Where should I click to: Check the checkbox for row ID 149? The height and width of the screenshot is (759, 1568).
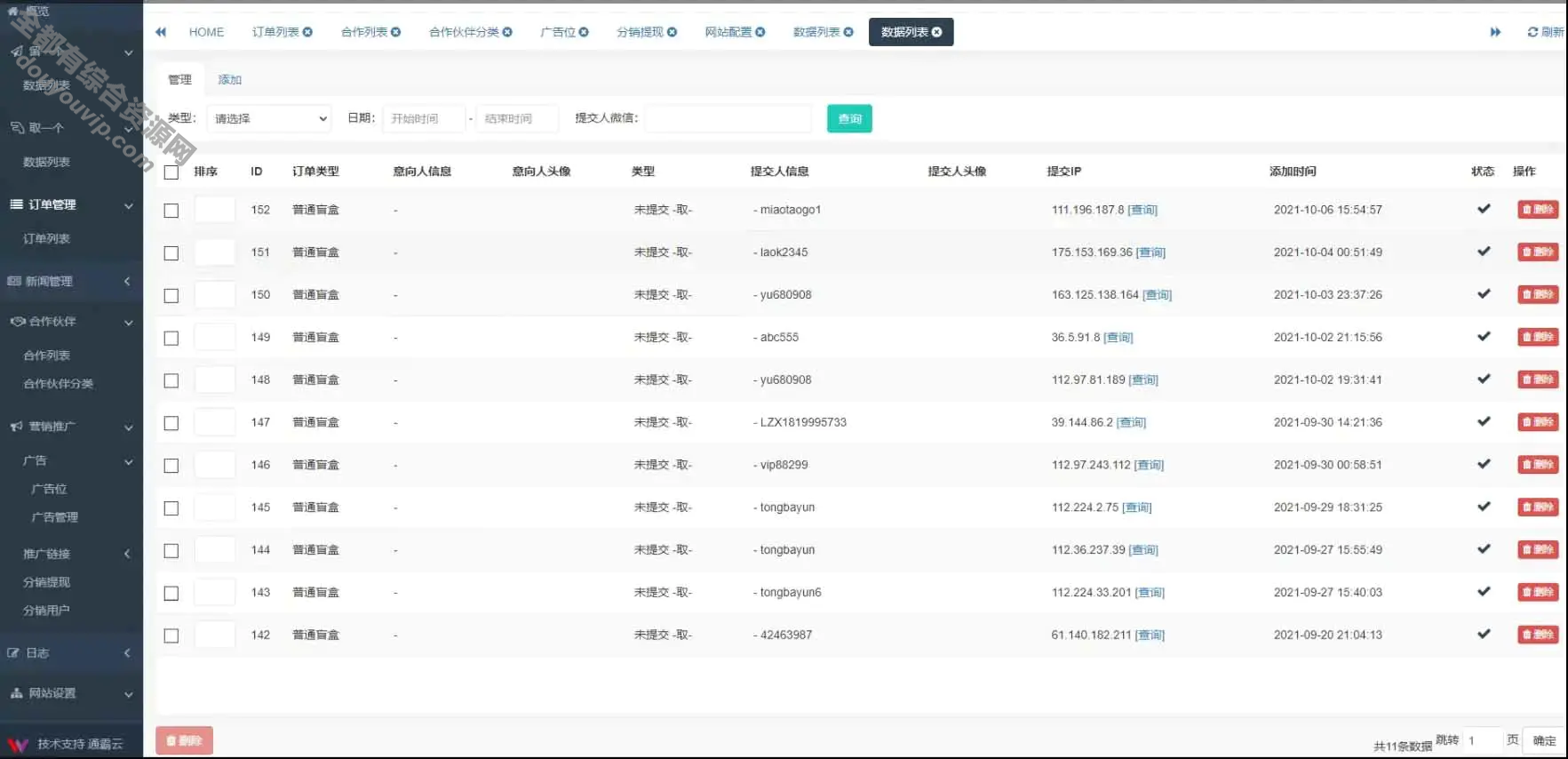171,339
